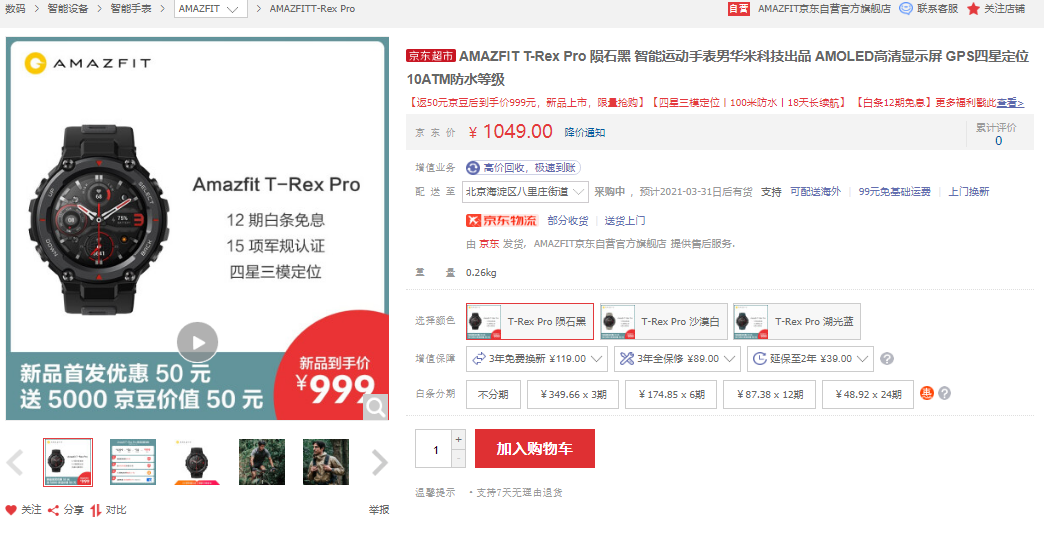1044x539 pixels.
Task: Open 联系客服 chat icon
Action: click(906, 9)
